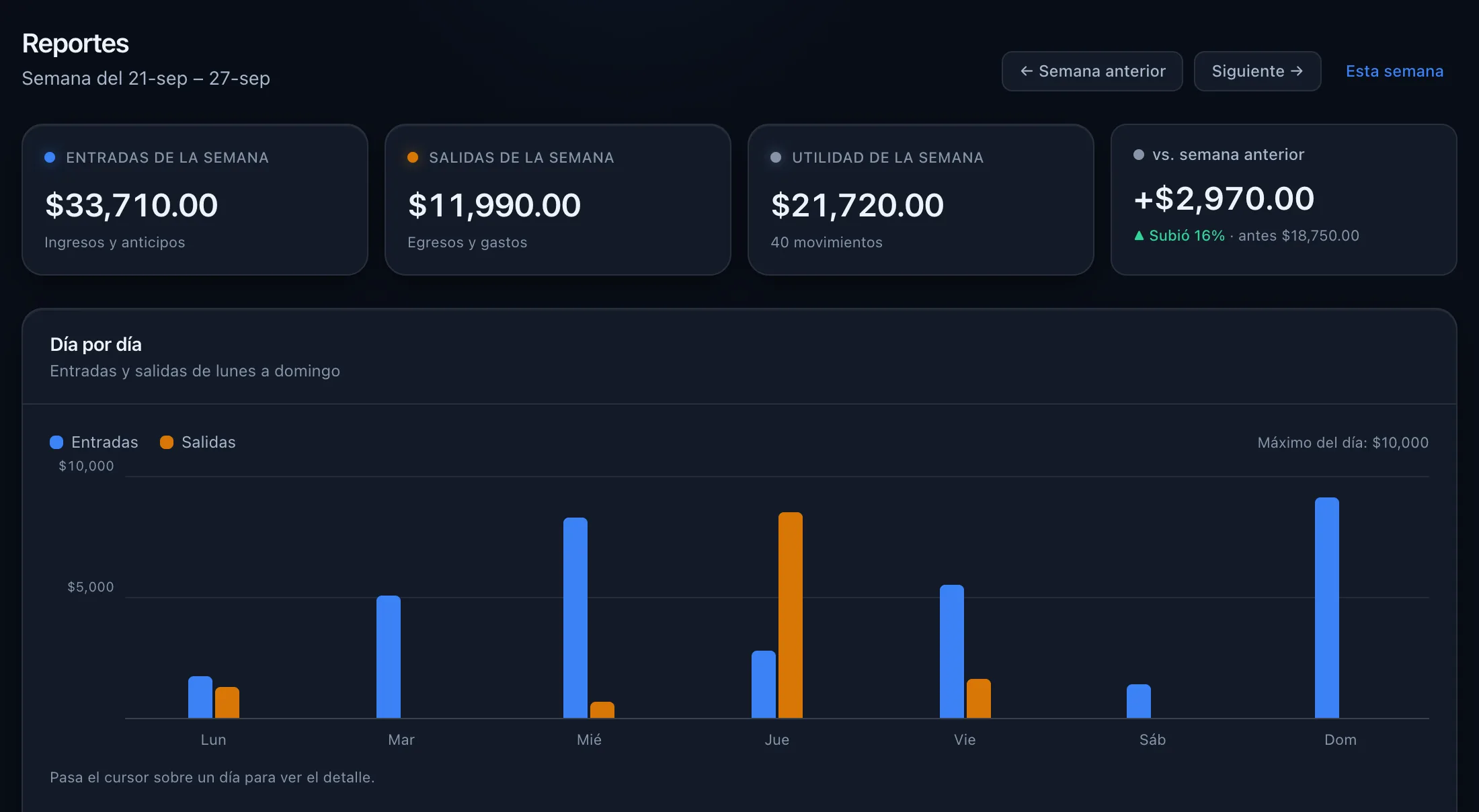Click the Siguiente week button

pyautogui.click(x=1257, y=71)
